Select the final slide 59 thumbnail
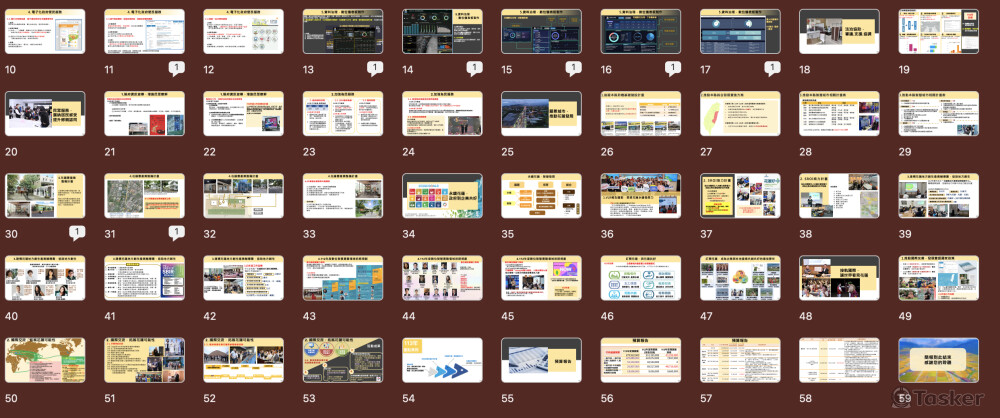This screenshot has height=418, width=1000. [x=938, y=360]
